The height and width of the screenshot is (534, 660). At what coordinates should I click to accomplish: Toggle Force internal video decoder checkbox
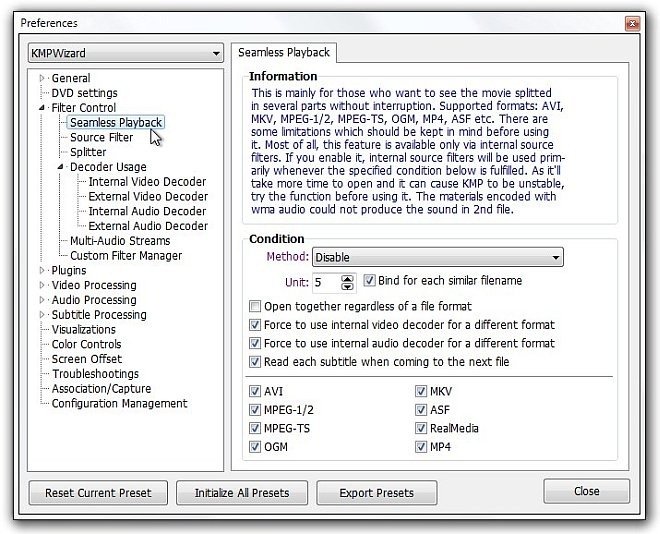(255, 325)
